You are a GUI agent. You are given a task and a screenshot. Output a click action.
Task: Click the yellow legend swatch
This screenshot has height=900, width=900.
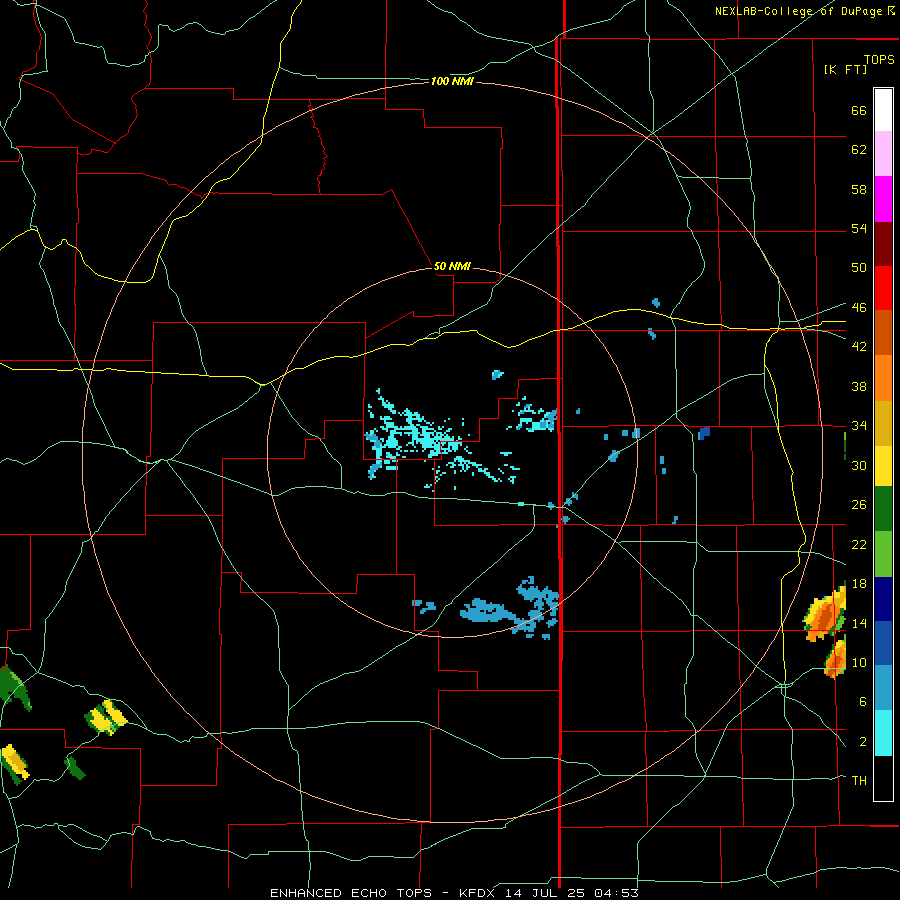883,465
